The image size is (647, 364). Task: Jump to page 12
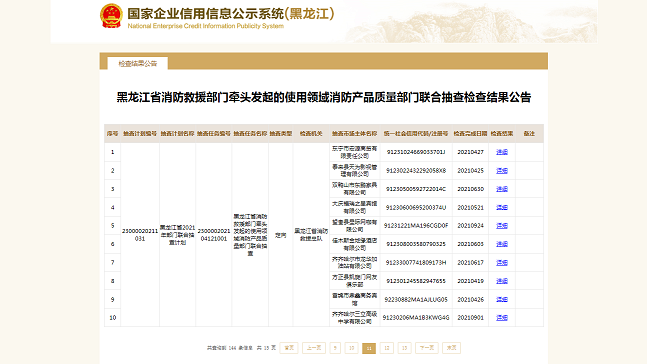pyautogui.click(x=387, y=348)
